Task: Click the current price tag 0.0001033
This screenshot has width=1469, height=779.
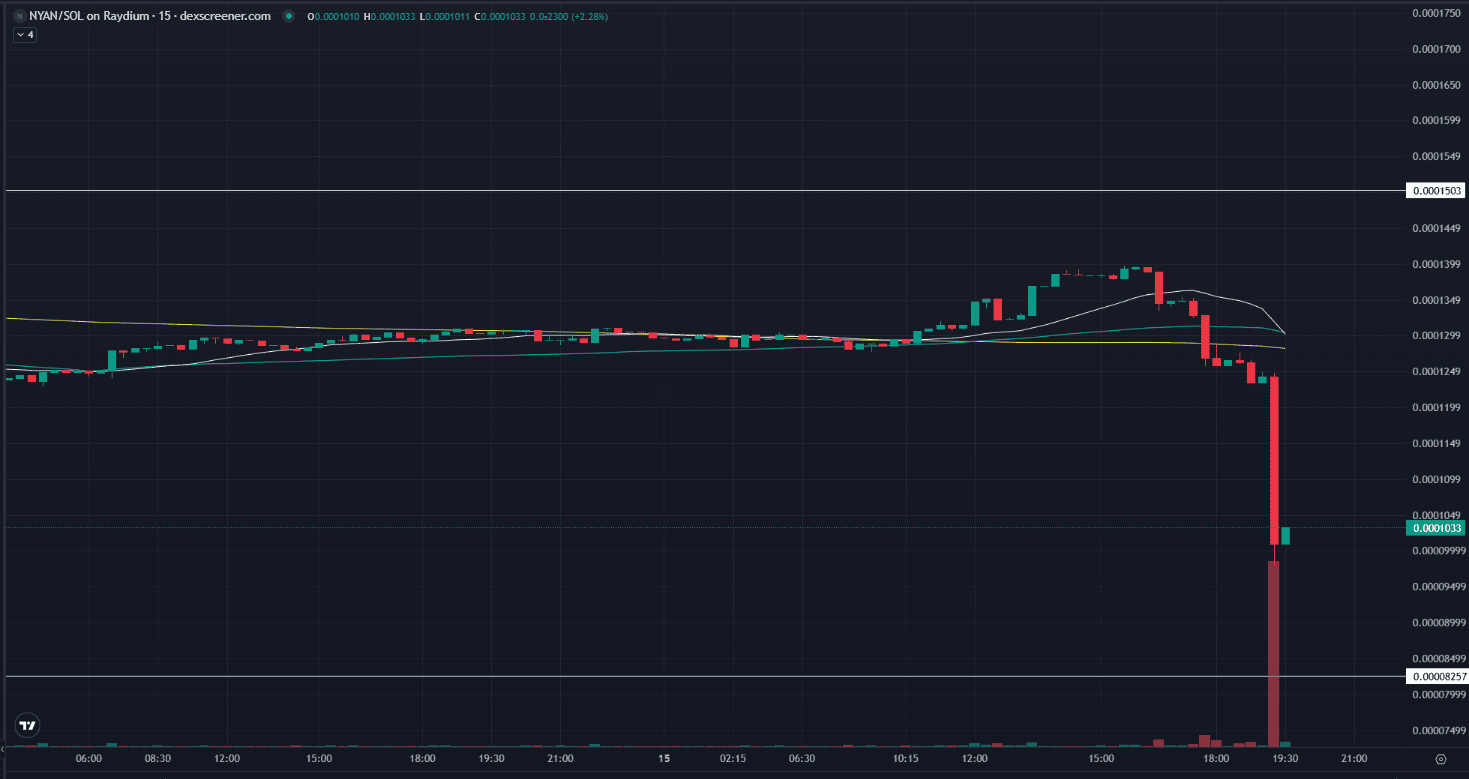Action: click(1436, 527)
